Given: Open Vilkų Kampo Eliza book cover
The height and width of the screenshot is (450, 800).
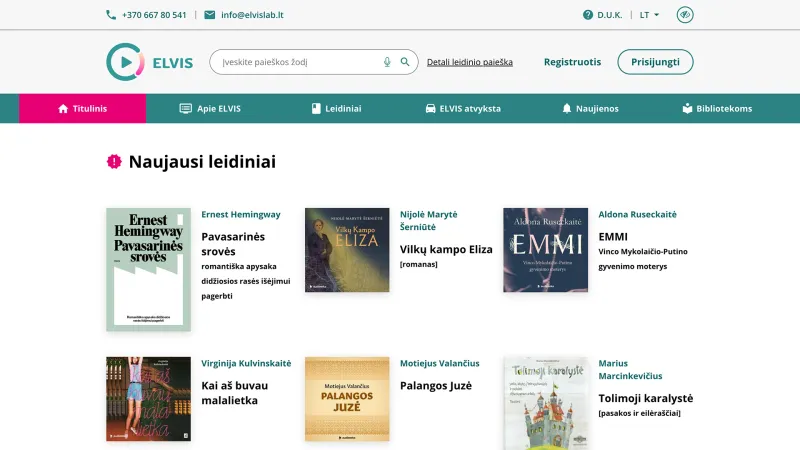Looking at the screenshot, I should (347, 250).
